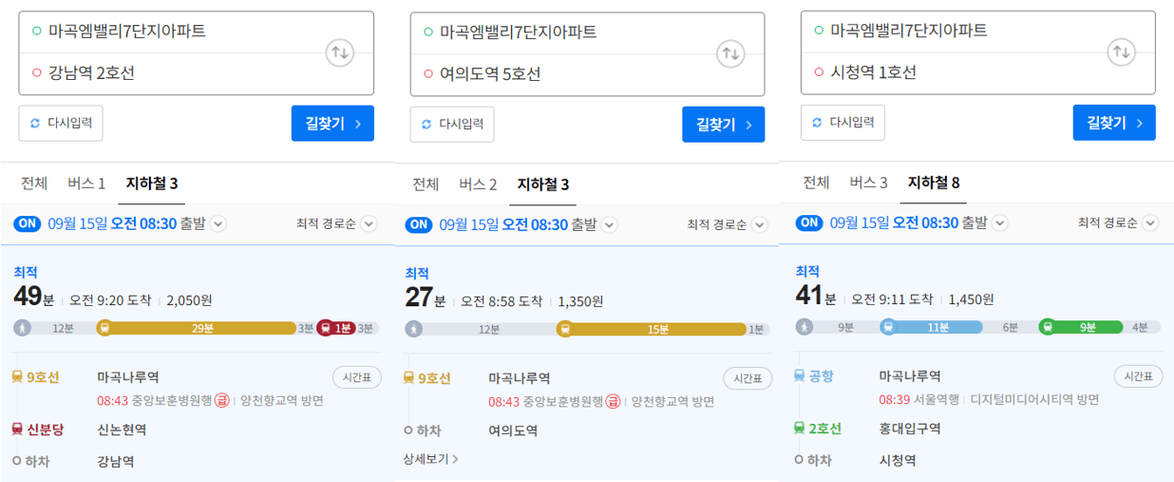Toggle ON switch in 강남역 route panel
Screen dimensions: 1174x482
point(27,223)
